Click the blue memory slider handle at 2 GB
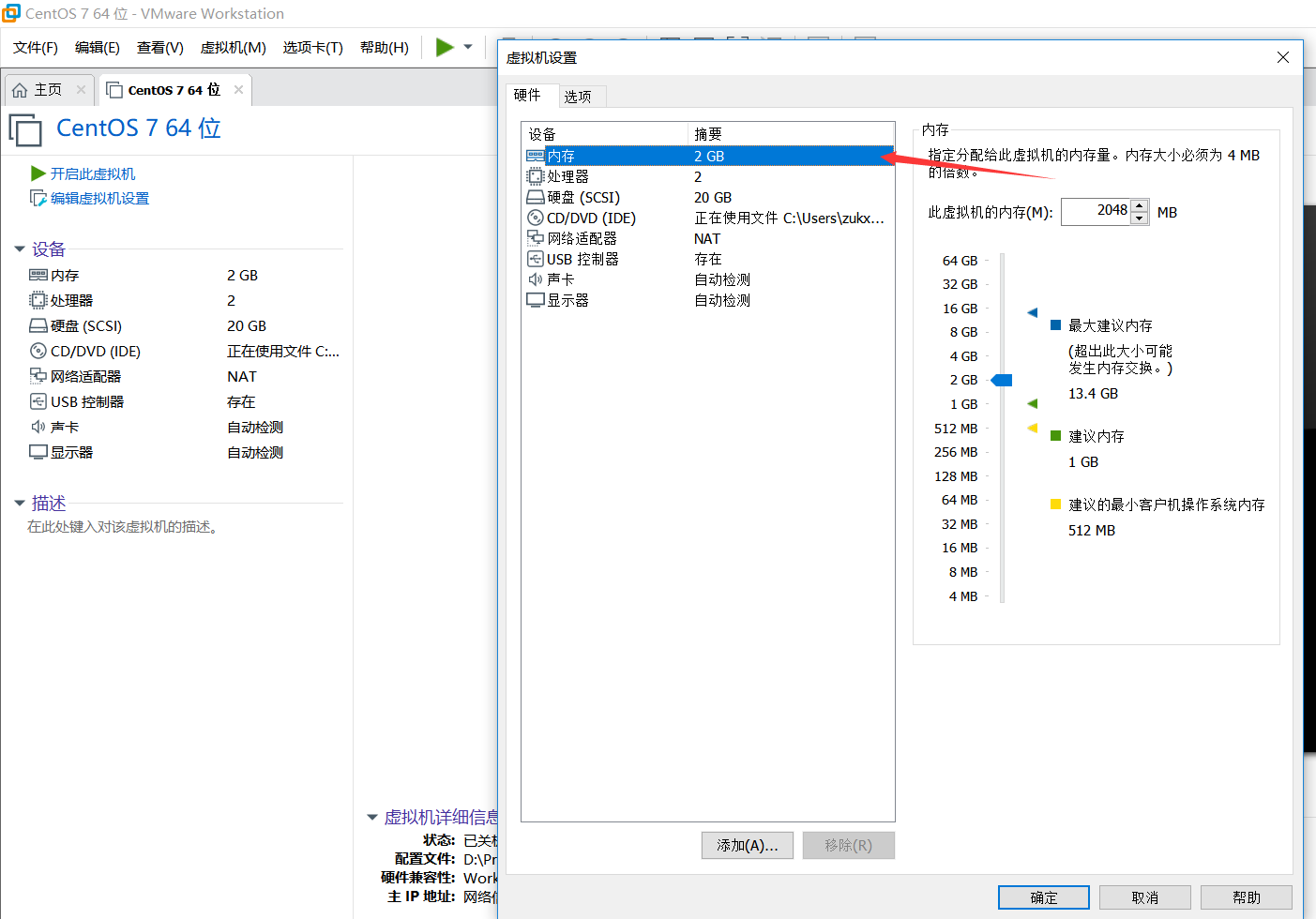 [x=1002, y=380]
